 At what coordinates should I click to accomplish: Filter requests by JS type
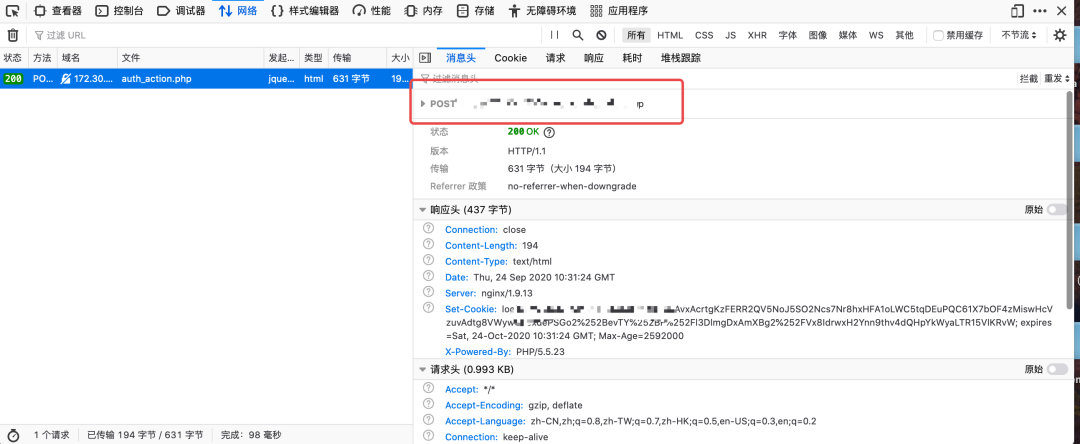point(731,35)
